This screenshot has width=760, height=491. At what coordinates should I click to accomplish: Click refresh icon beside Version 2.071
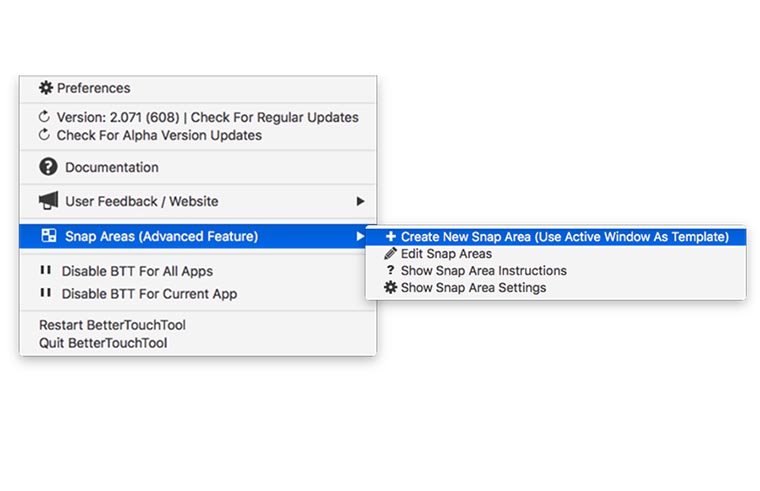44,117
